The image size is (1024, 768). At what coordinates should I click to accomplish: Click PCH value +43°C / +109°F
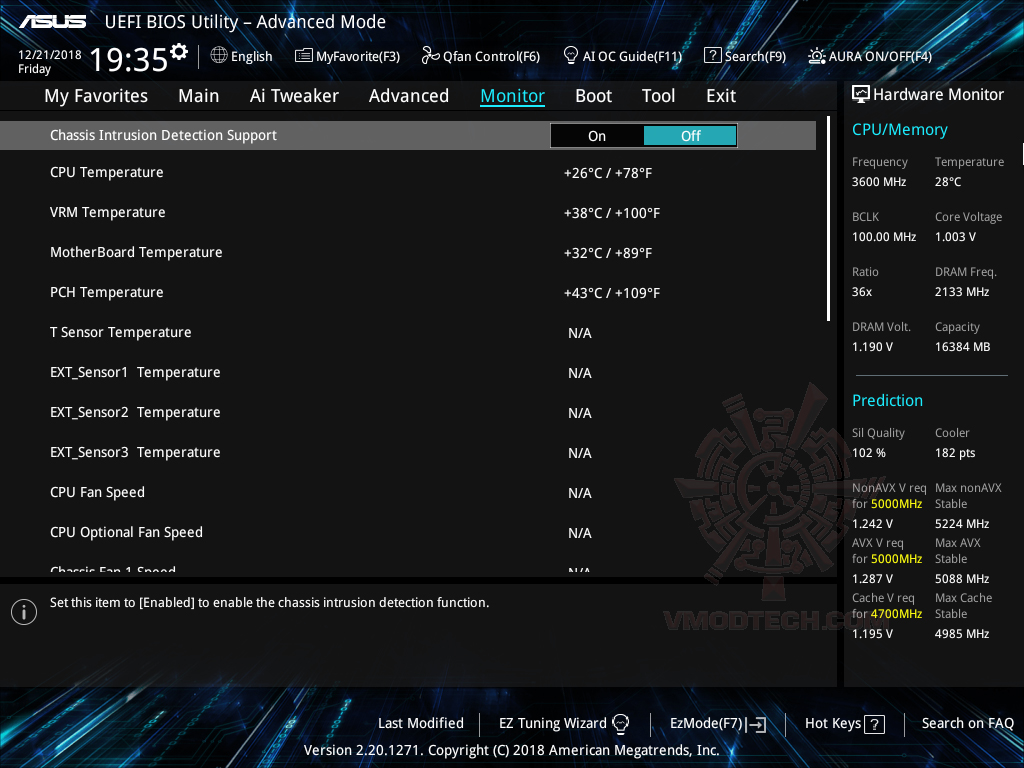[x=612, y=293]
